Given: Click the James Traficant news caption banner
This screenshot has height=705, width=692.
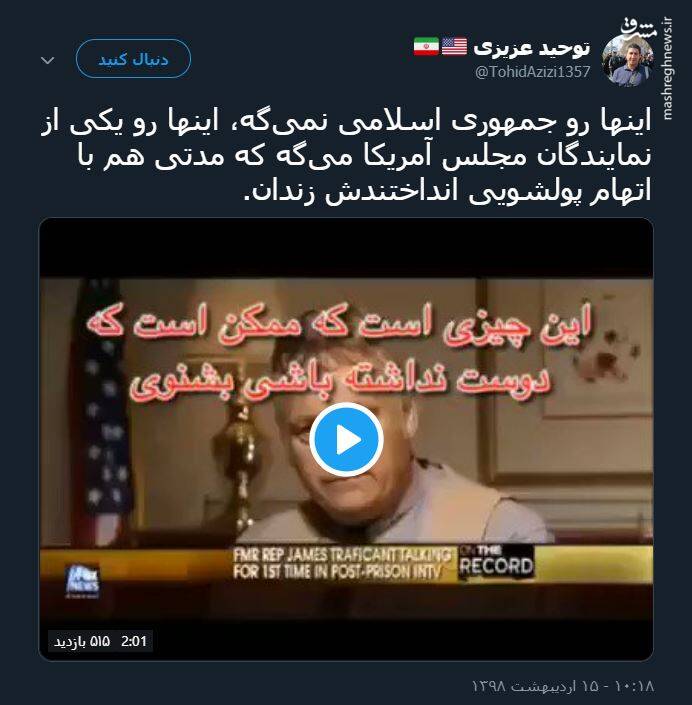Looking at the screenshot, I should (342, 563).
